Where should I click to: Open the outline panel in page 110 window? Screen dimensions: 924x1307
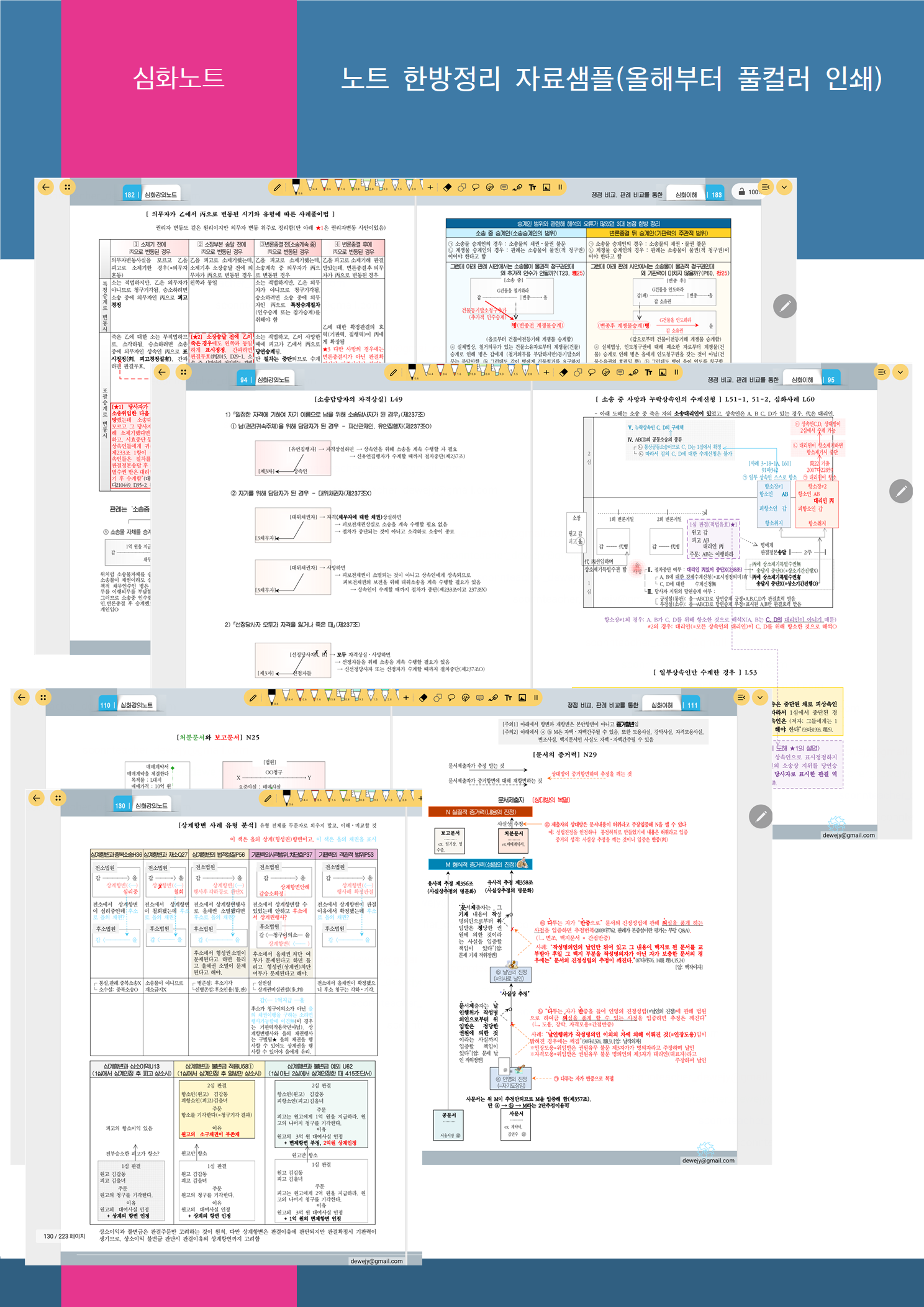point(741,697)
